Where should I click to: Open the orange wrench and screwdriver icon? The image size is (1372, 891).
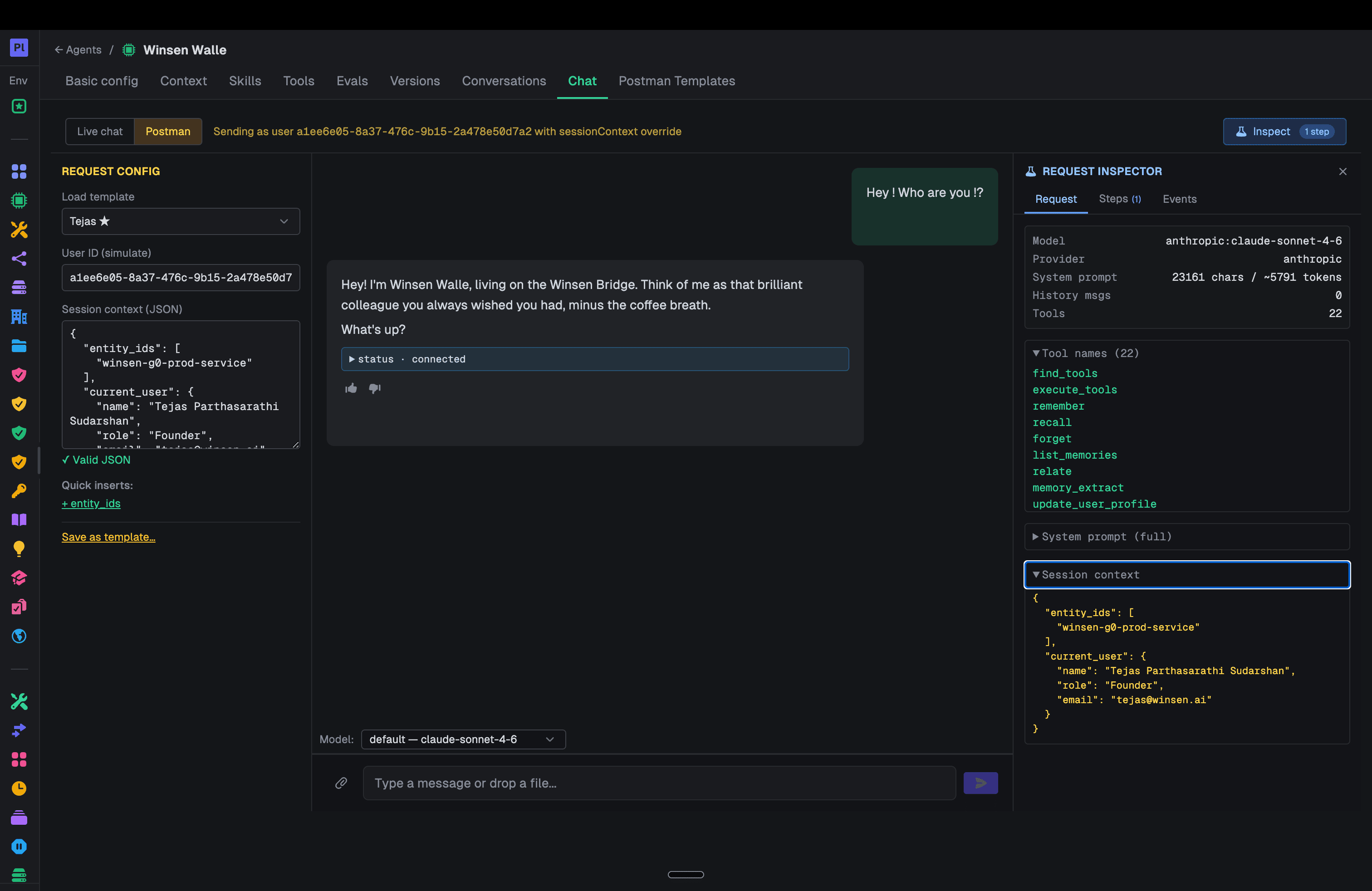(x=19, y=230)
